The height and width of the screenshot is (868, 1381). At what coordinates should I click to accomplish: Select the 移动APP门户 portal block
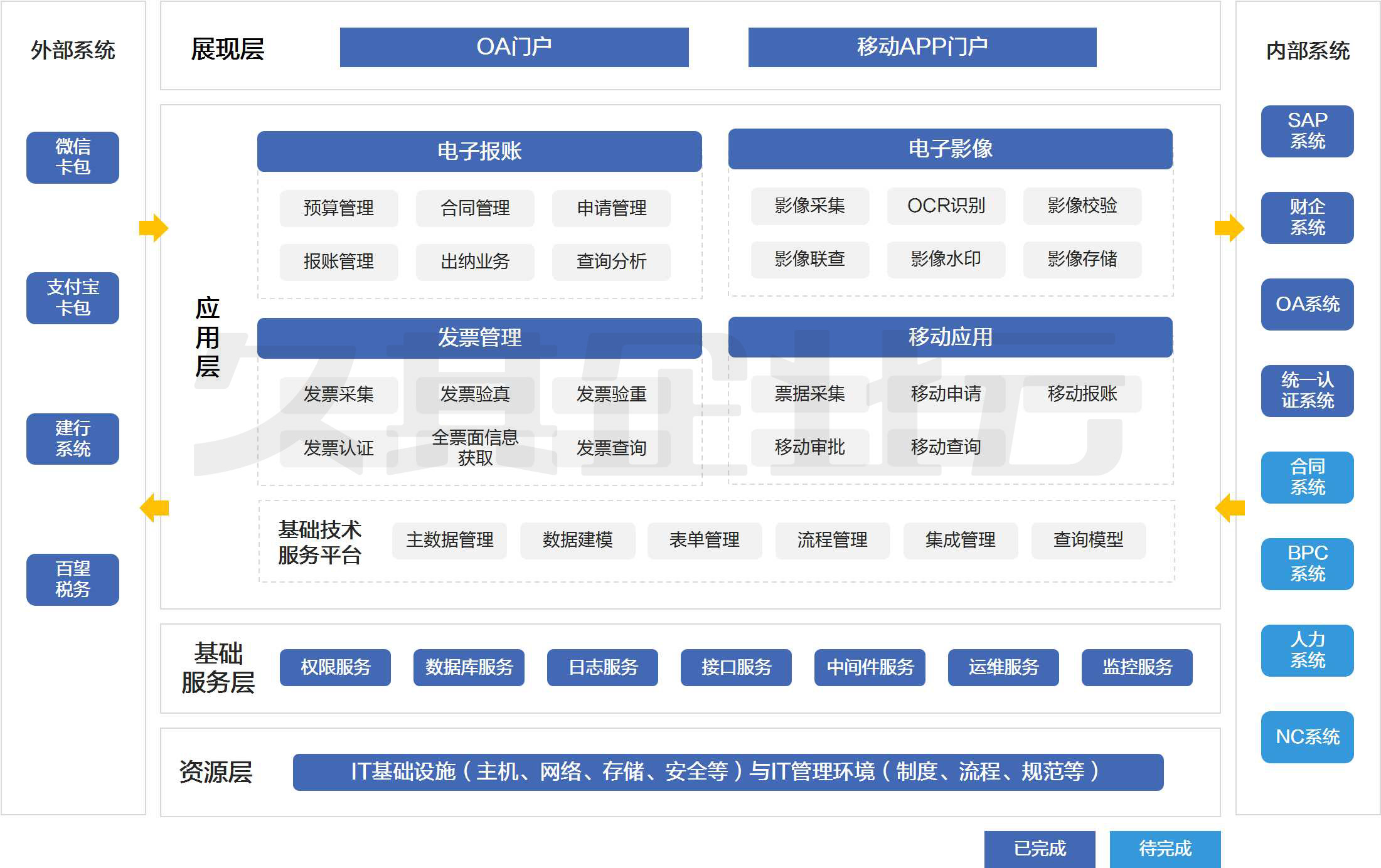[x=922, y=47]
